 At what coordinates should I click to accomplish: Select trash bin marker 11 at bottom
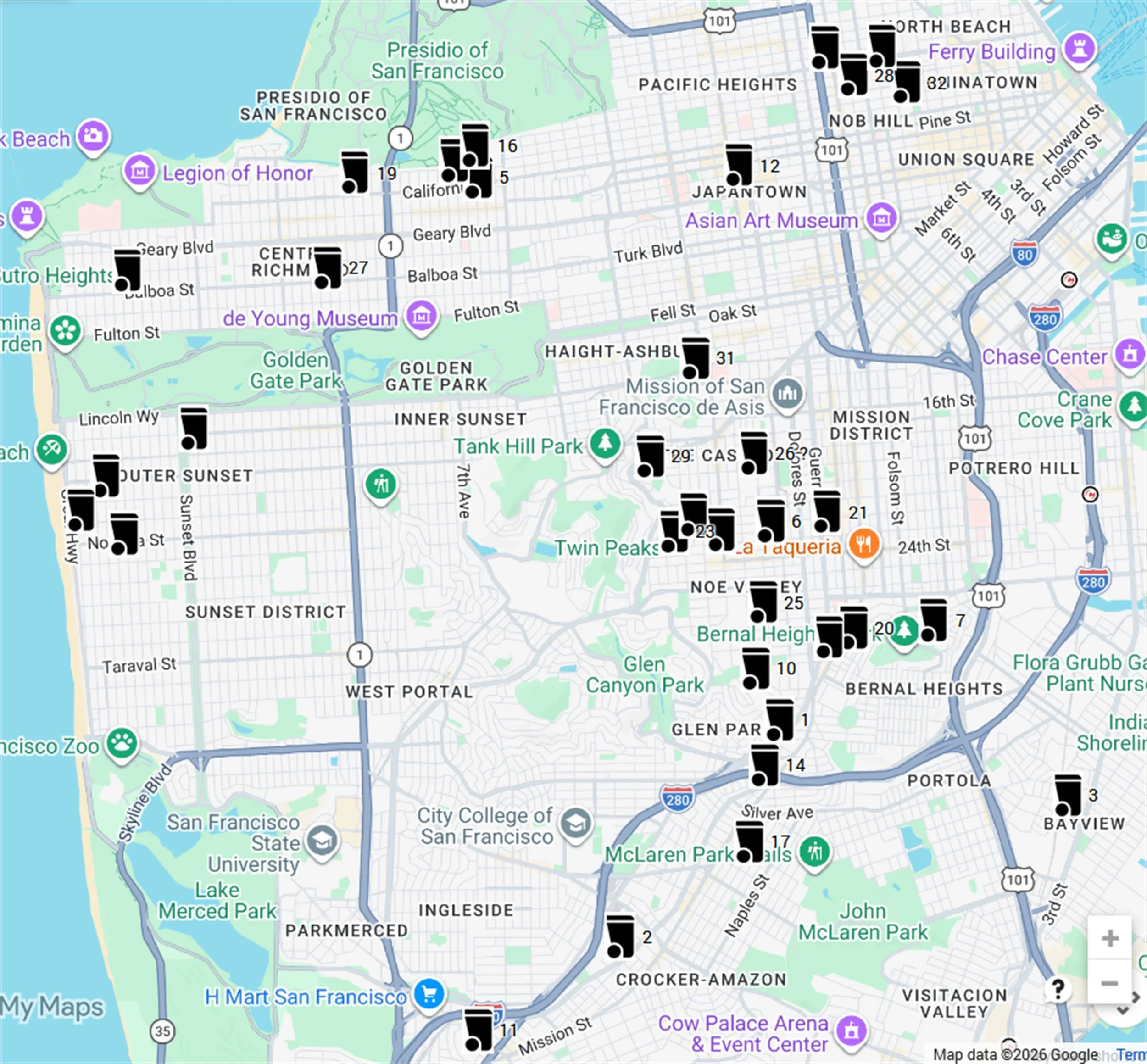[478, 1030]
